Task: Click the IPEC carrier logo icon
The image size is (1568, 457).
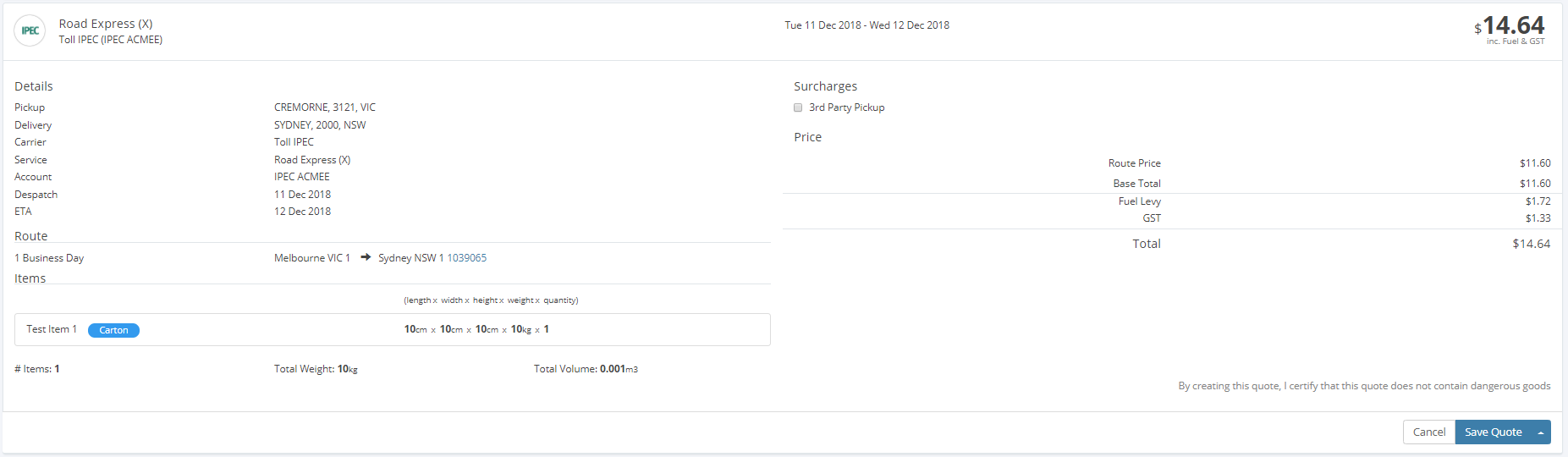Action: pos(30,30)
